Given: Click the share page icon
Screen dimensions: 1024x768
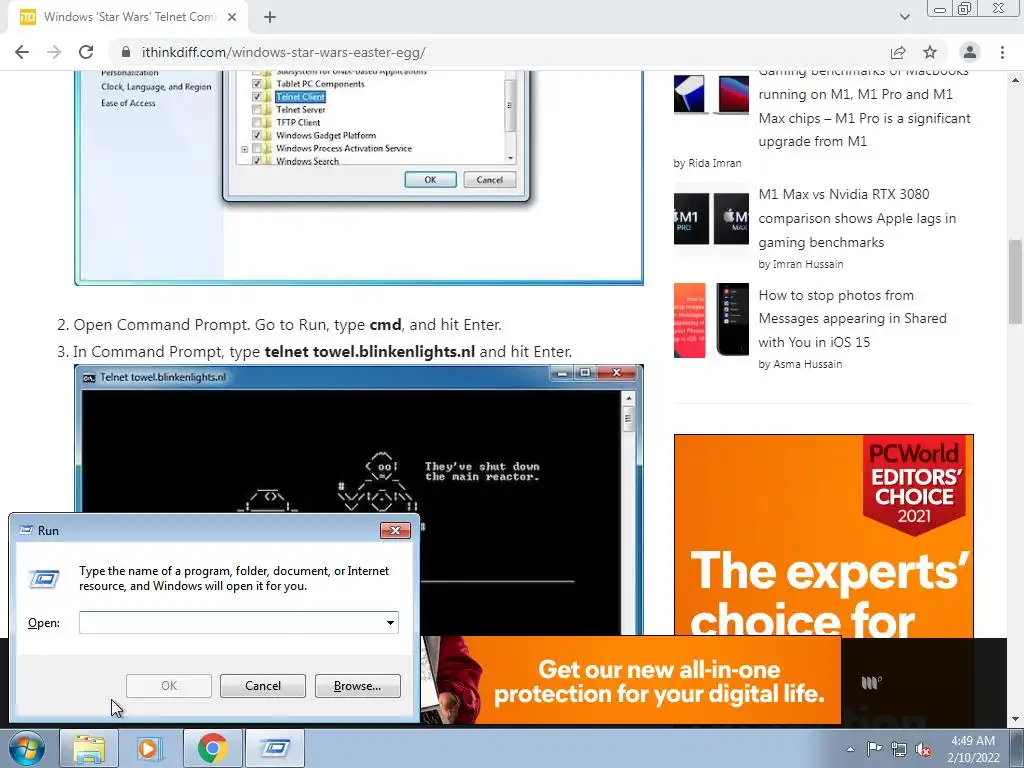Looking at the screenshot, I should pyautogui.click(x=898, y=52).
